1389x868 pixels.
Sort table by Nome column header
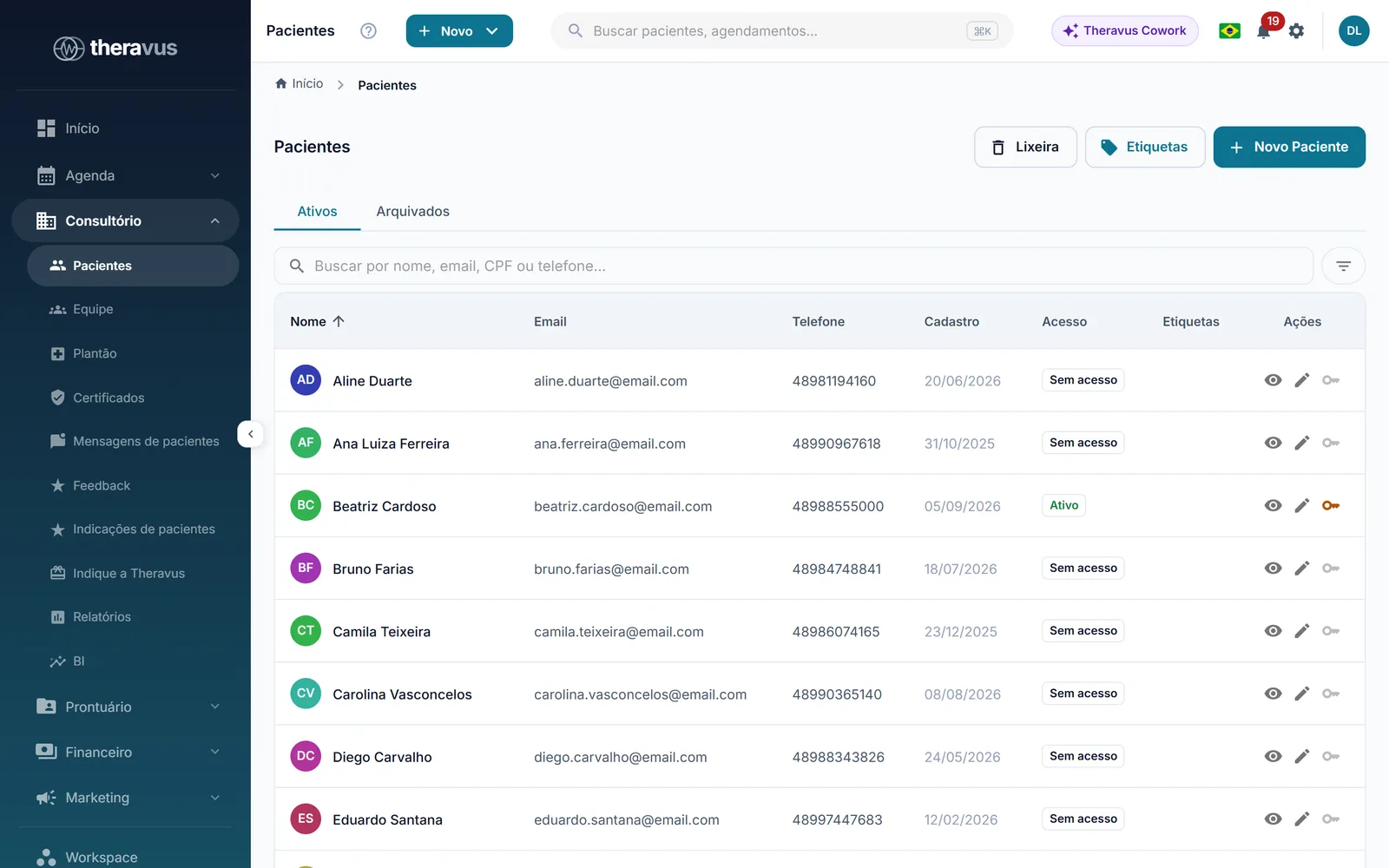tap(317, 321)
